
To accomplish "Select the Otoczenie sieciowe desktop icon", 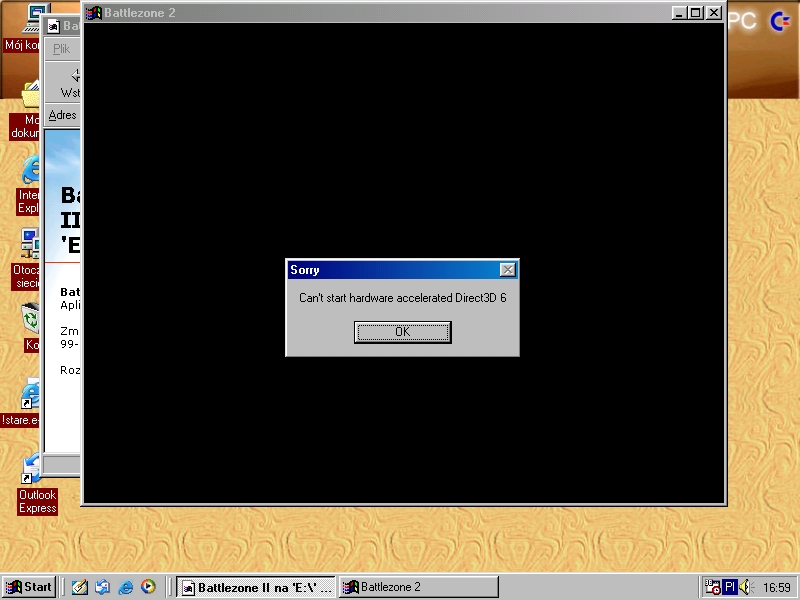I will coord(26,259).
